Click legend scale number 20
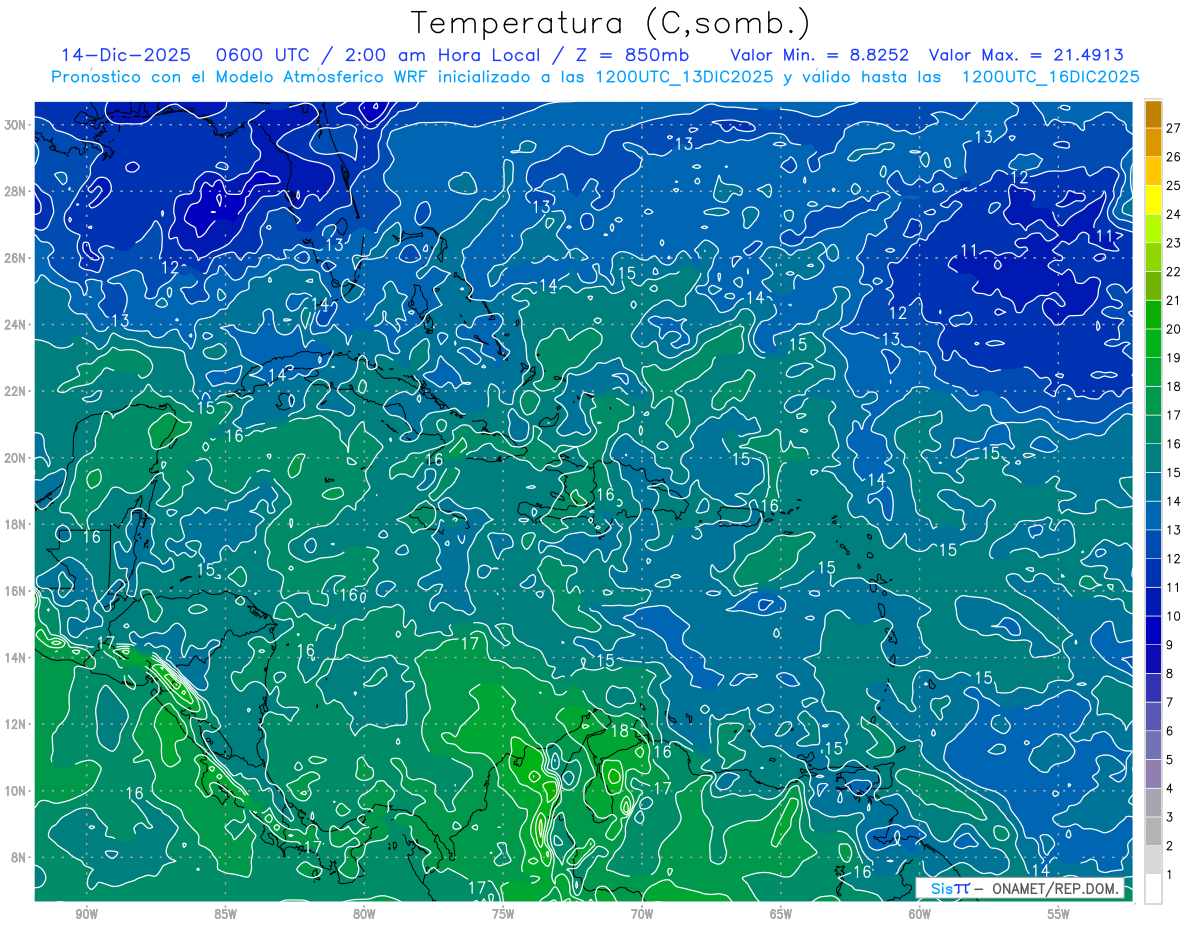Image resolution: width=1200 pixels, height=927 pixels. coord(1173,329)
